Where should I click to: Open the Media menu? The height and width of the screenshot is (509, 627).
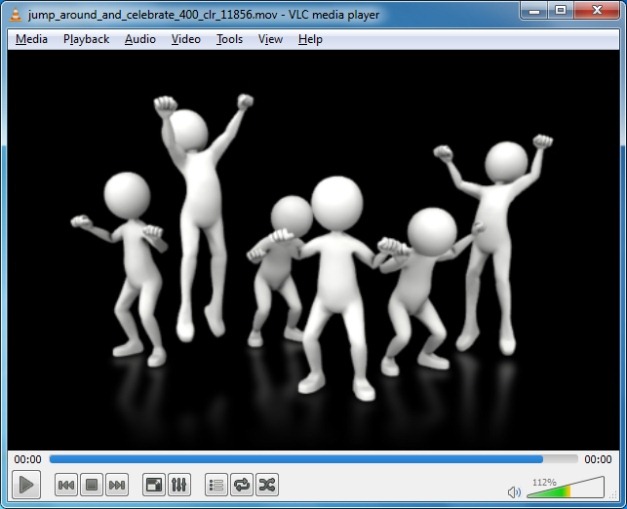coord(31,39)
